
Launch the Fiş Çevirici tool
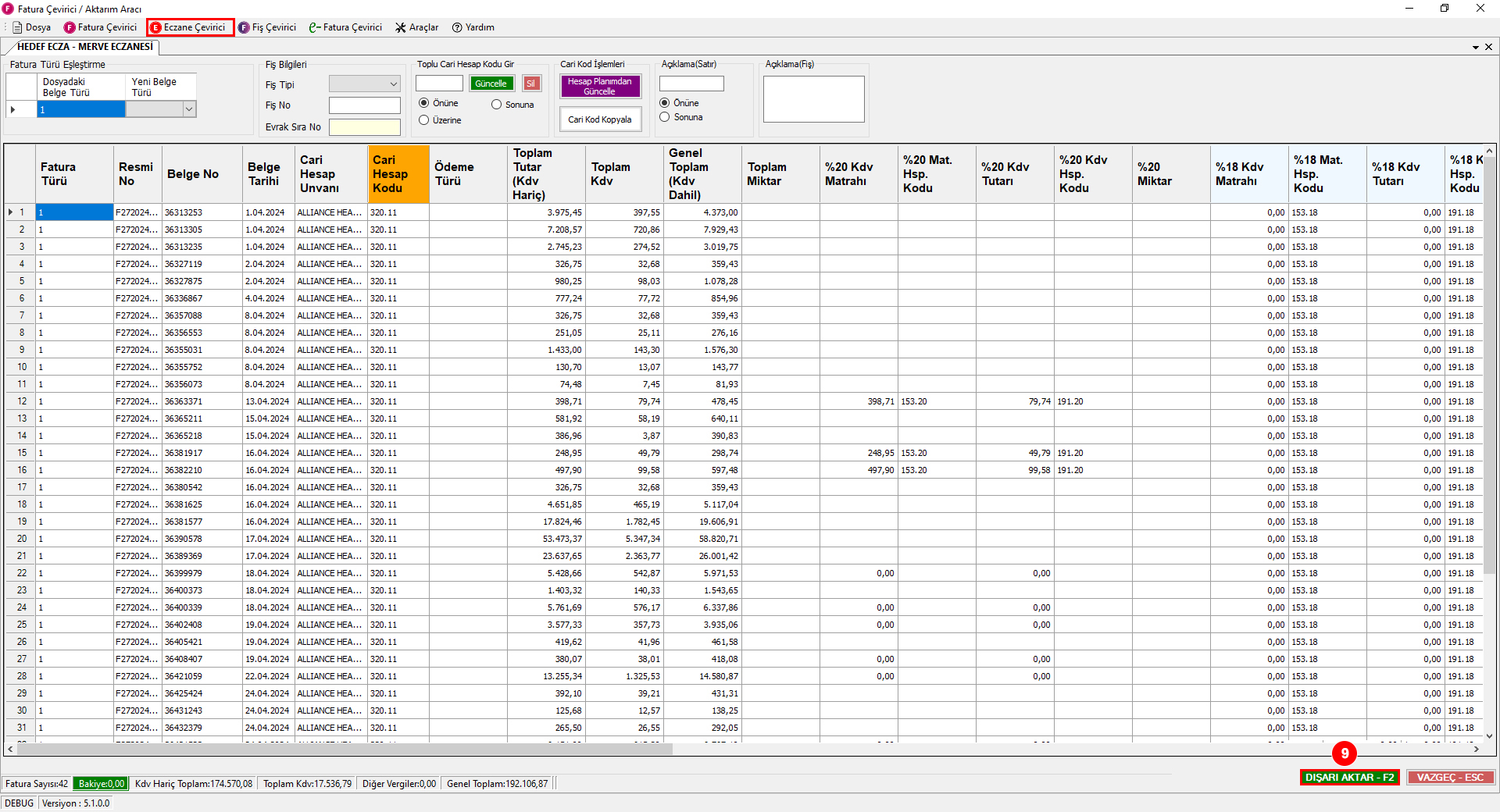pyautogui.click(x=267, y=27)
